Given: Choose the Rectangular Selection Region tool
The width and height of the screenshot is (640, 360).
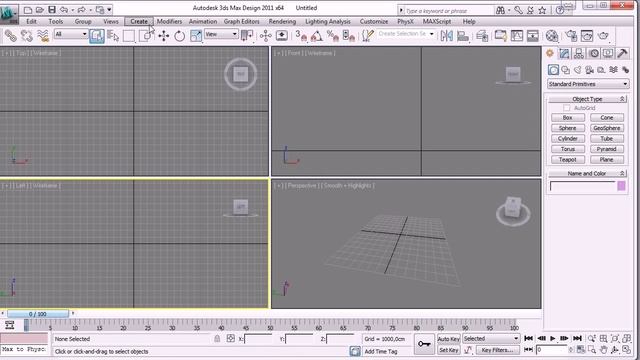Looking at the screenshot, I should coord(129,36).
